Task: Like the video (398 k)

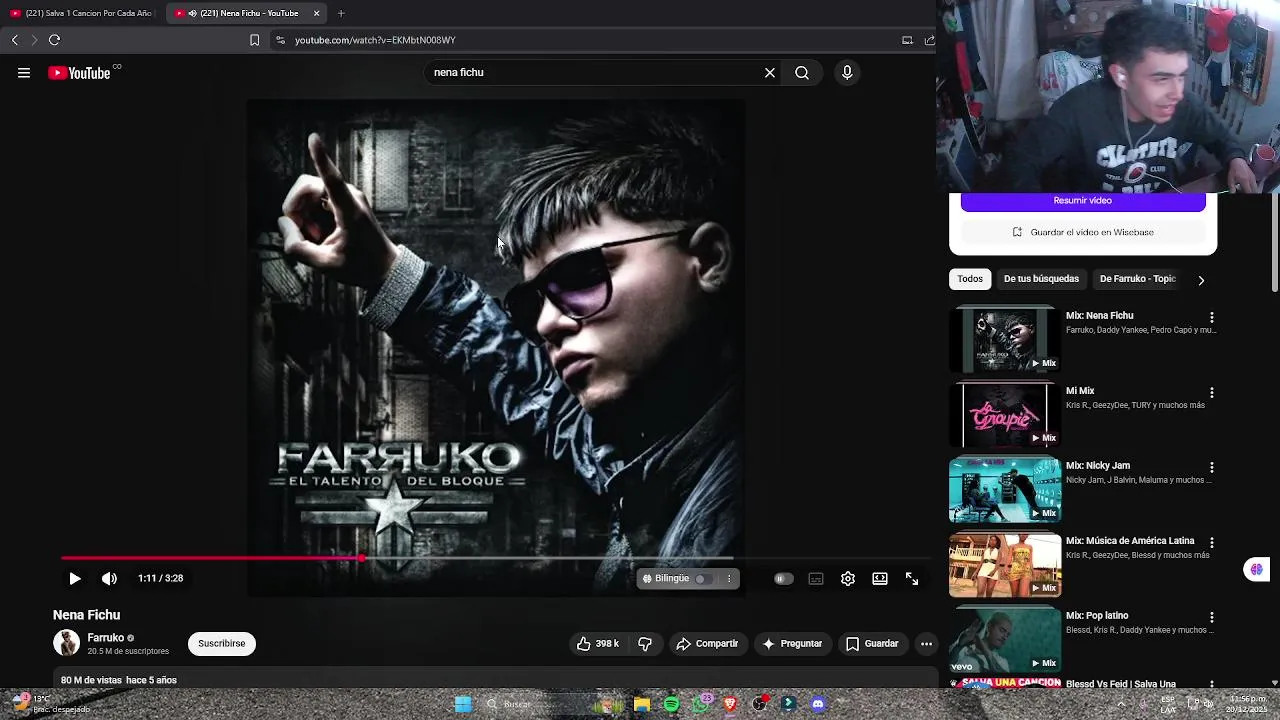Action: tap(598, 644)
